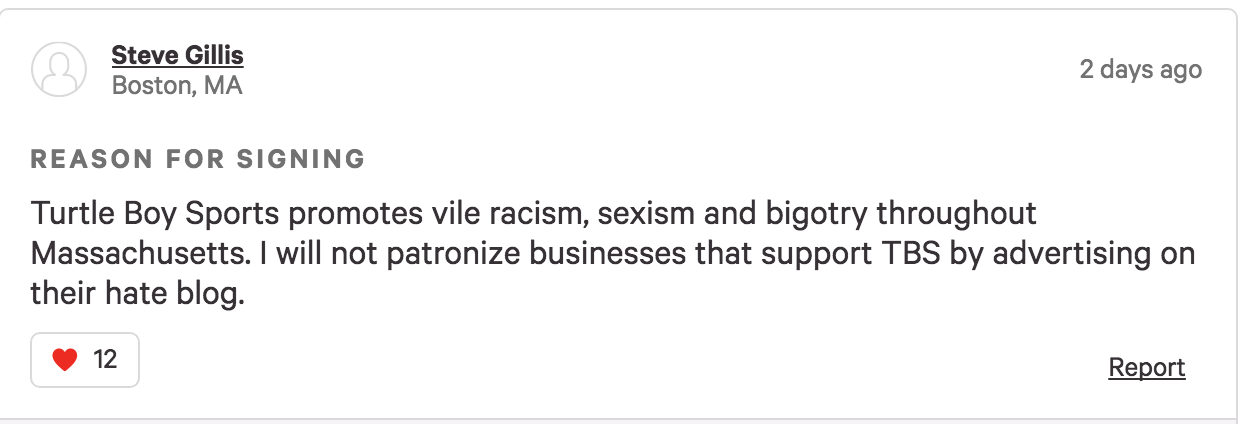
Task: Report this comment
Action: (1146, 368)
